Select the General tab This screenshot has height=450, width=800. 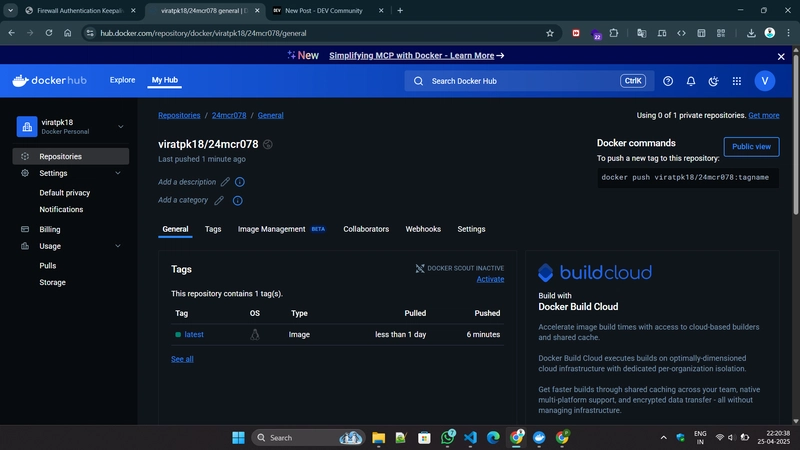pos(175,229)
